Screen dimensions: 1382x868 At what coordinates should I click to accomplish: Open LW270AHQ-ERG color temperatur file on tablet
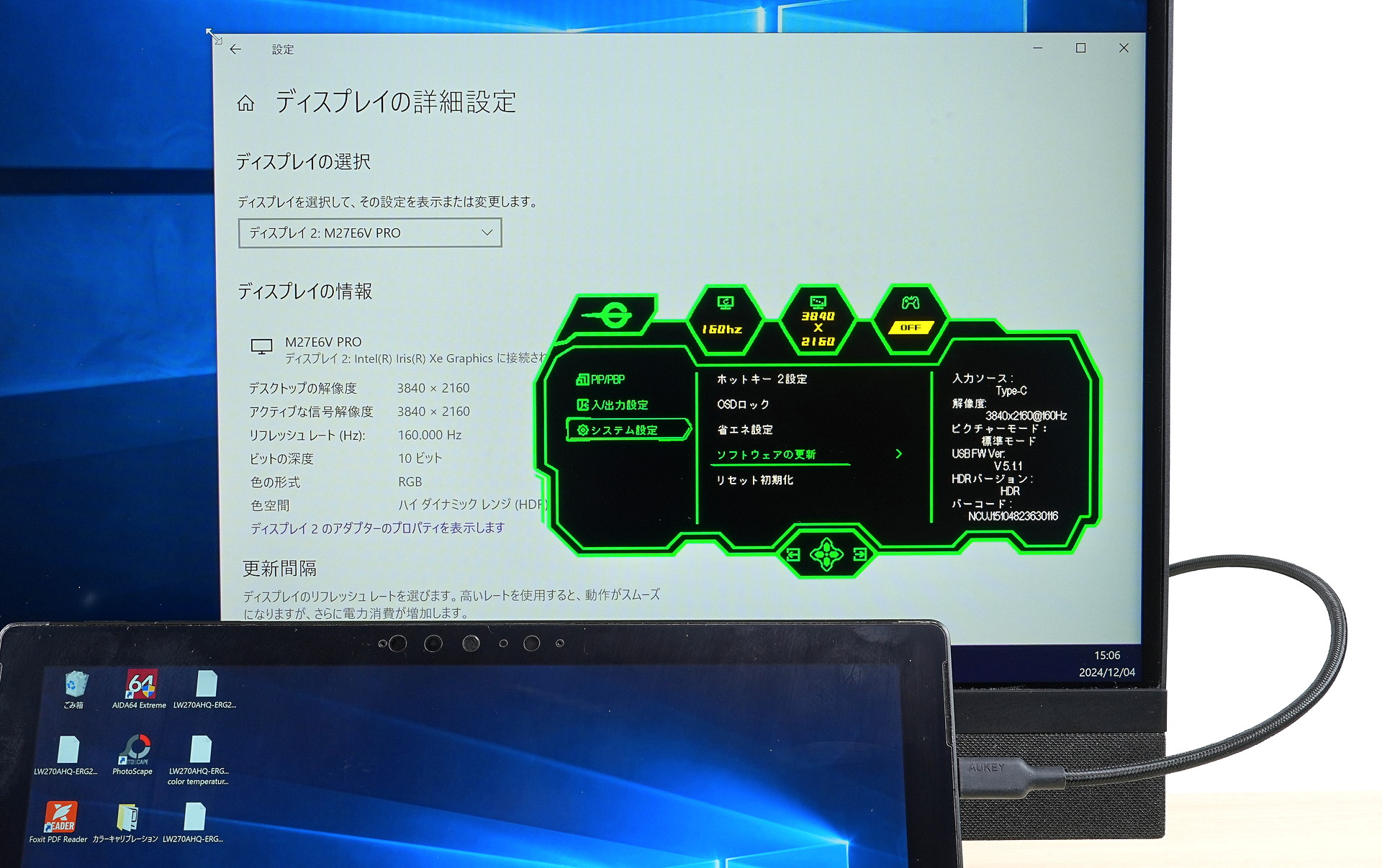(199, 760)
